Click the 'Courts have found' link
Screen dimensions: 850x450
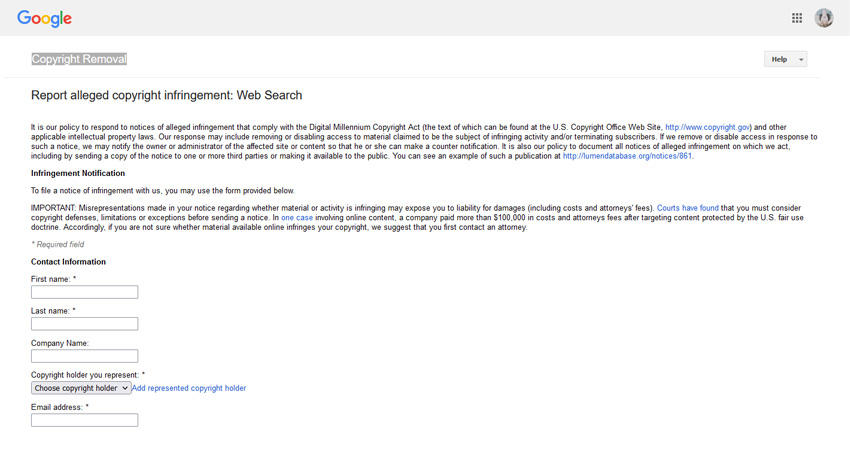[687, 208]
